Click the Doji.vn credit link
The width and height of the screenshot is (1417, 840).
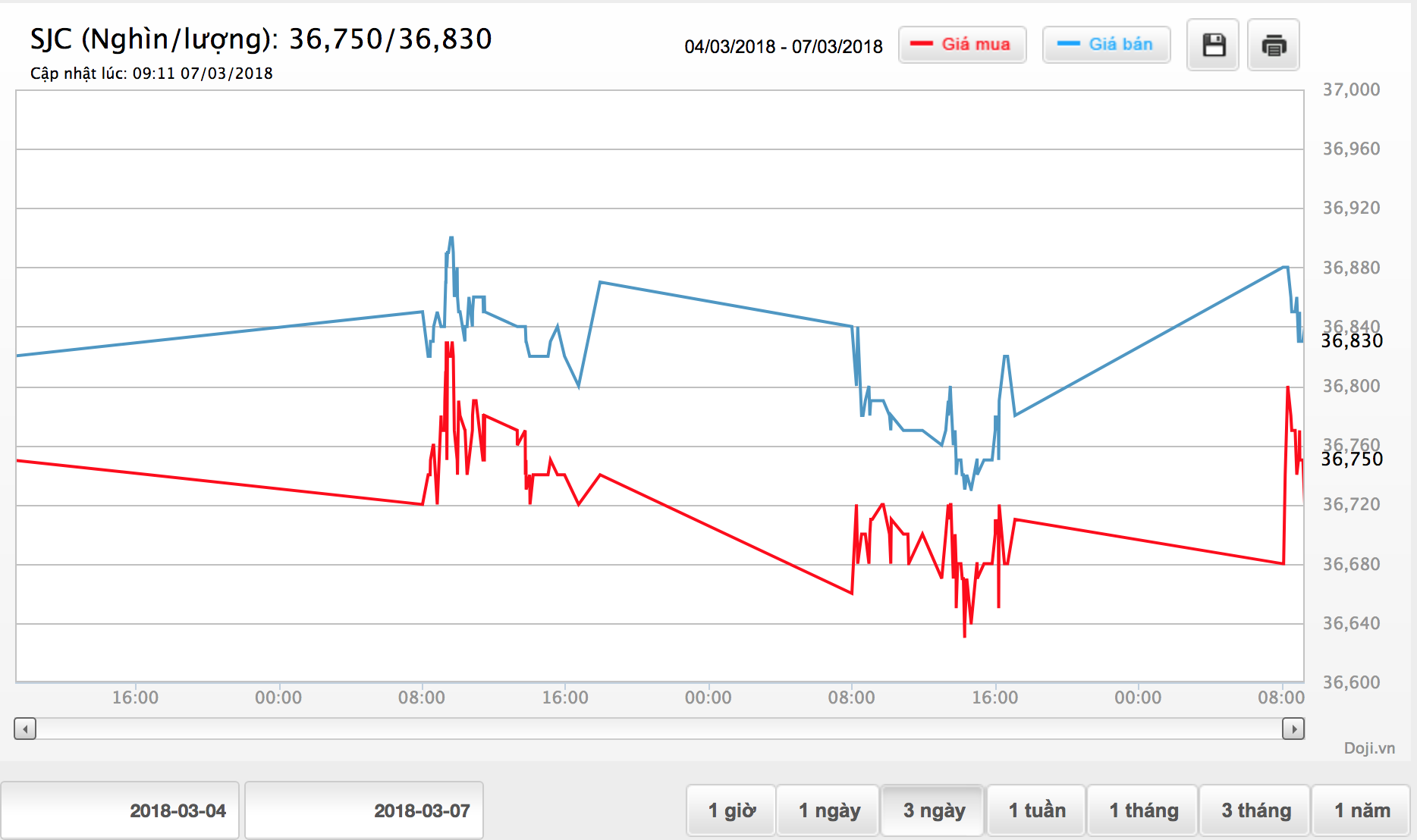pos(1369,748)
